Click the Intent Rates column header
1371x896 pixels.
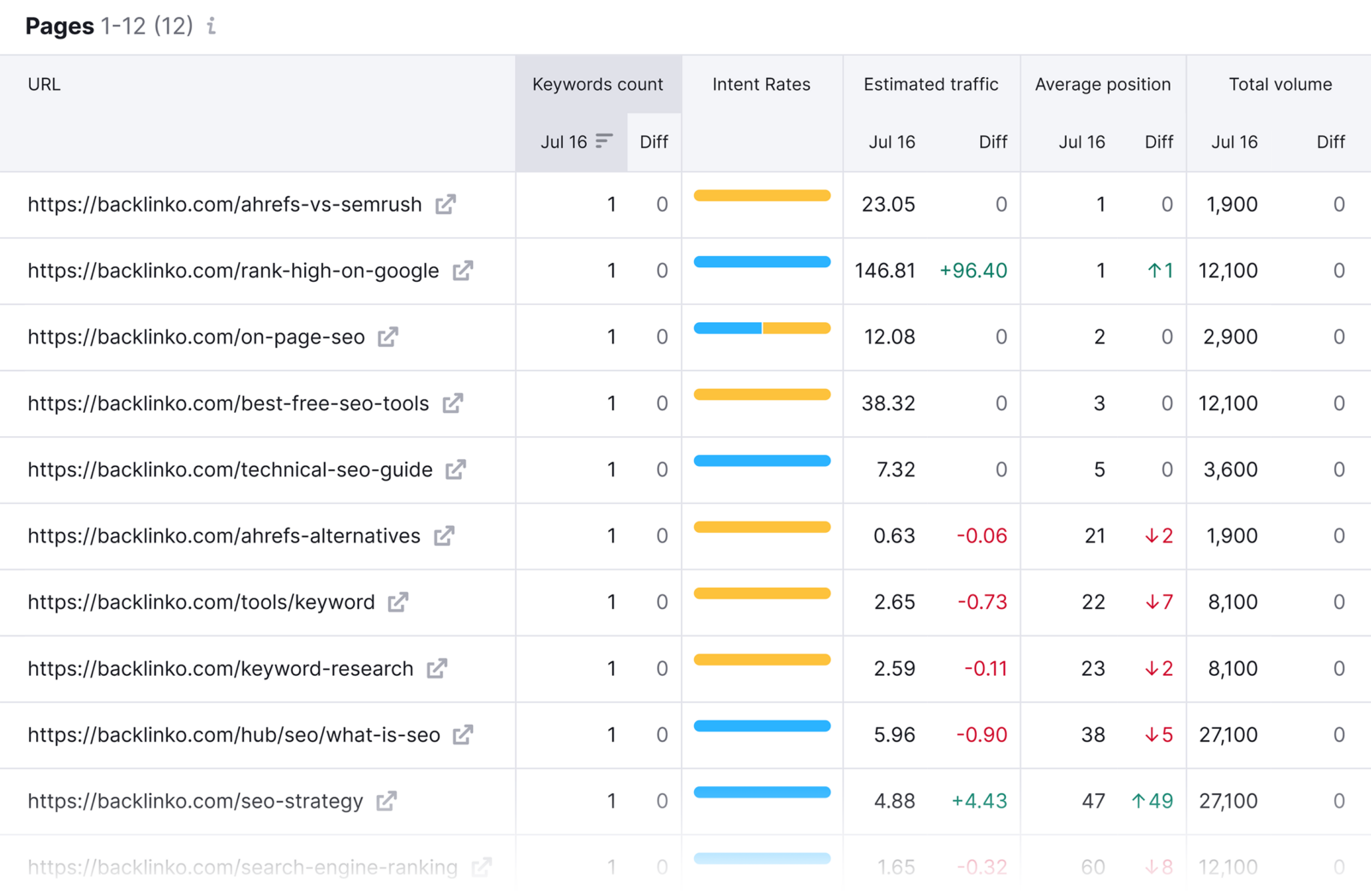(x=761, y=84)
